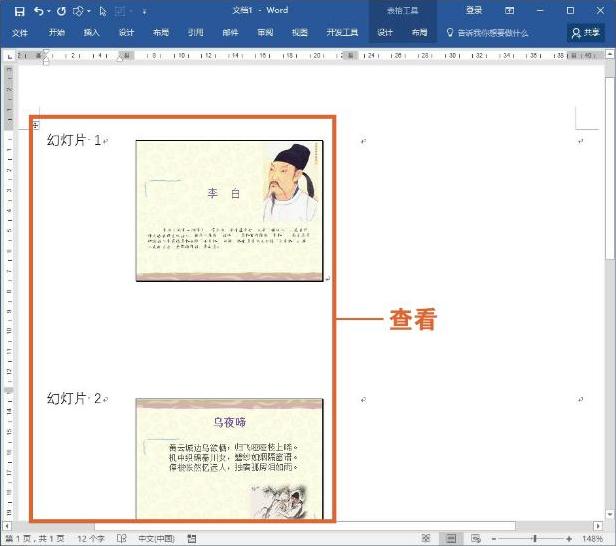Screen dimensions: 616x546
Task: Click the 共享 share button
Action: pos(585,33)
